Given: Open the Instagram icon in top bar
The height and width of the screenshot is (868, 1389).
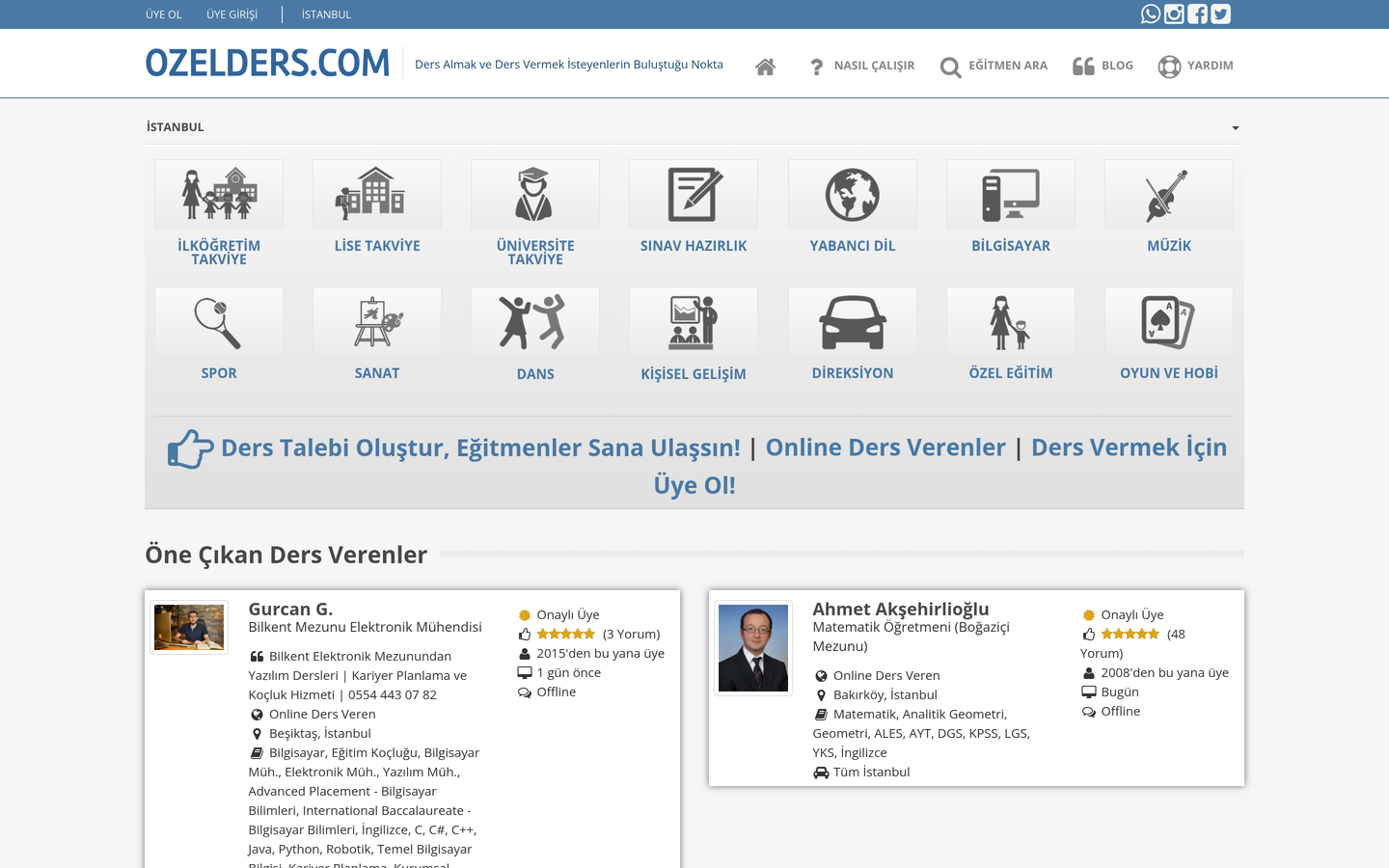Looking at the screenshot, I should pos(1174,14).
